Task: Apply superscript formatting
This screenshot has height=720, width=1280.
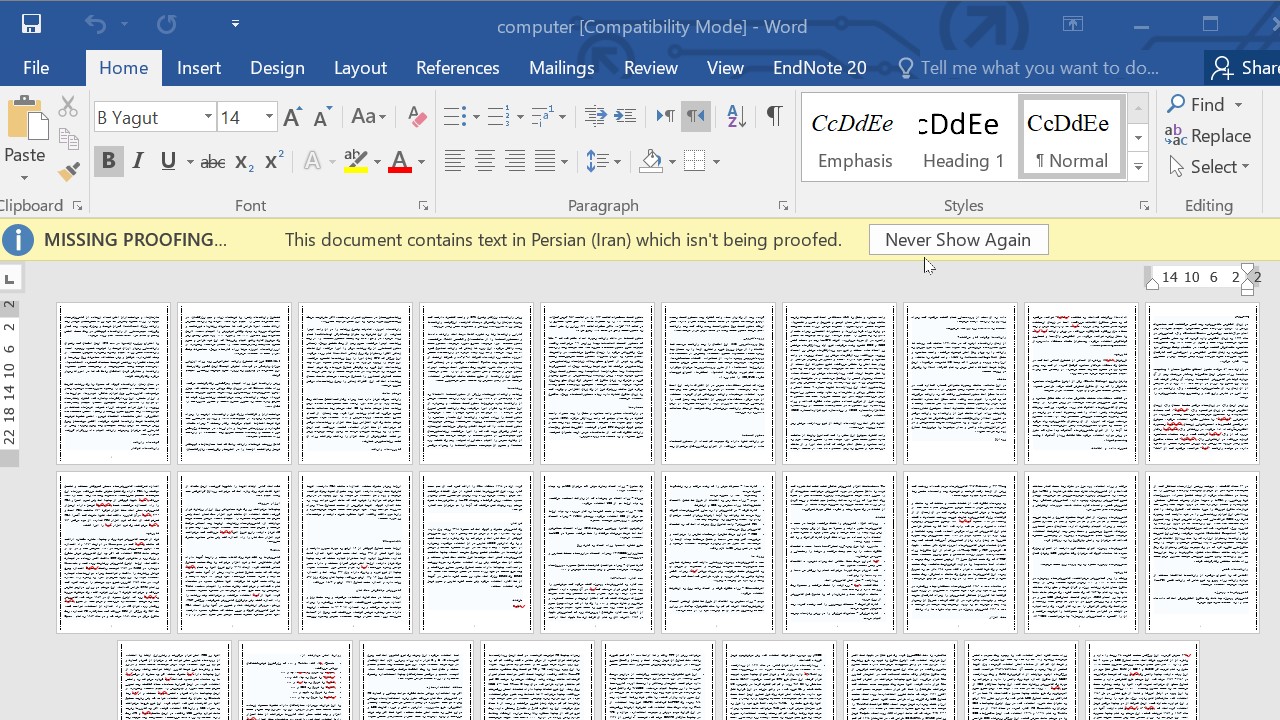Action: (274, 161)
